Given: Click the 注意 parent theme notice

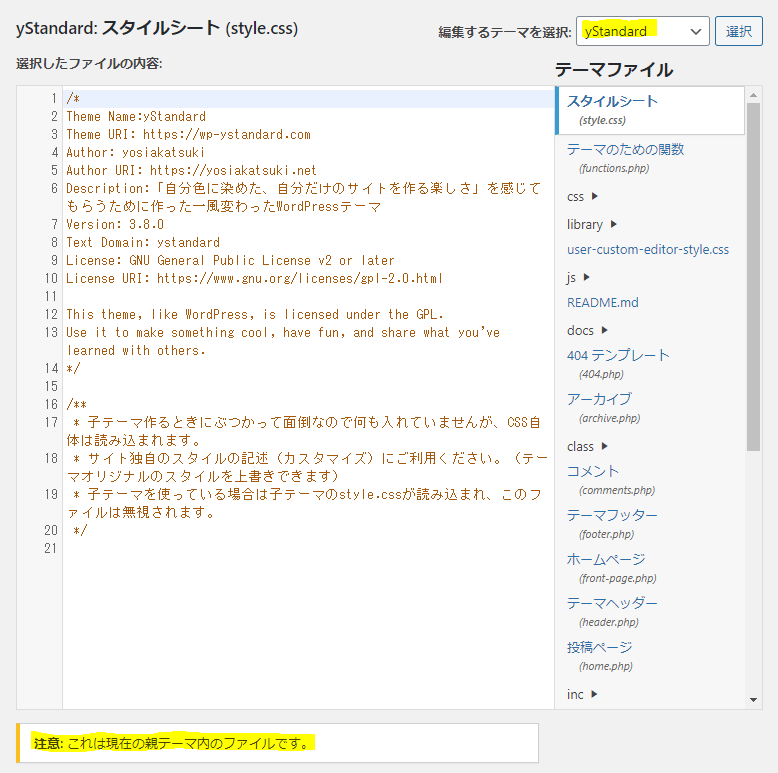Looking at the screenshot, I should coord(277,743).
